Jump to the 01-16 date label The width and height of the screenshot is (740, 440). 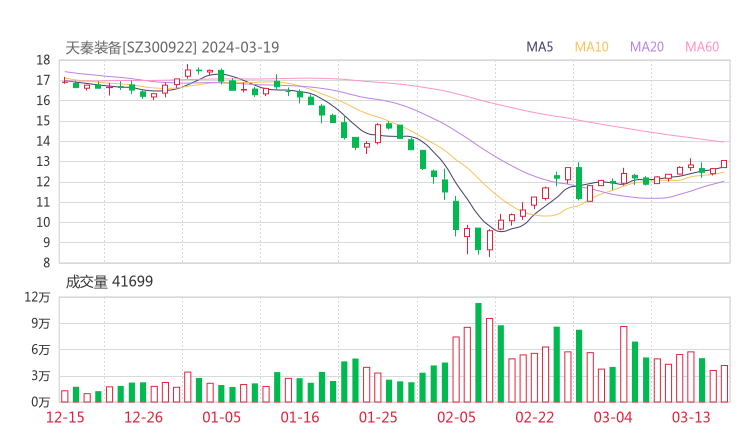click(300, 416)
